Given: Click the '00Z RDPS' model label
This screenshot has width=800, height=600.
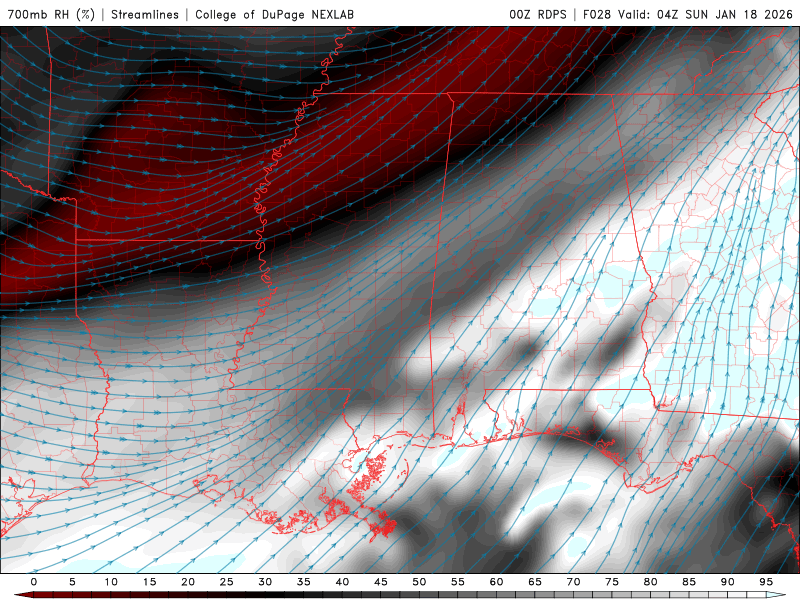Looking at the screenshot, I should coord(538,14).
